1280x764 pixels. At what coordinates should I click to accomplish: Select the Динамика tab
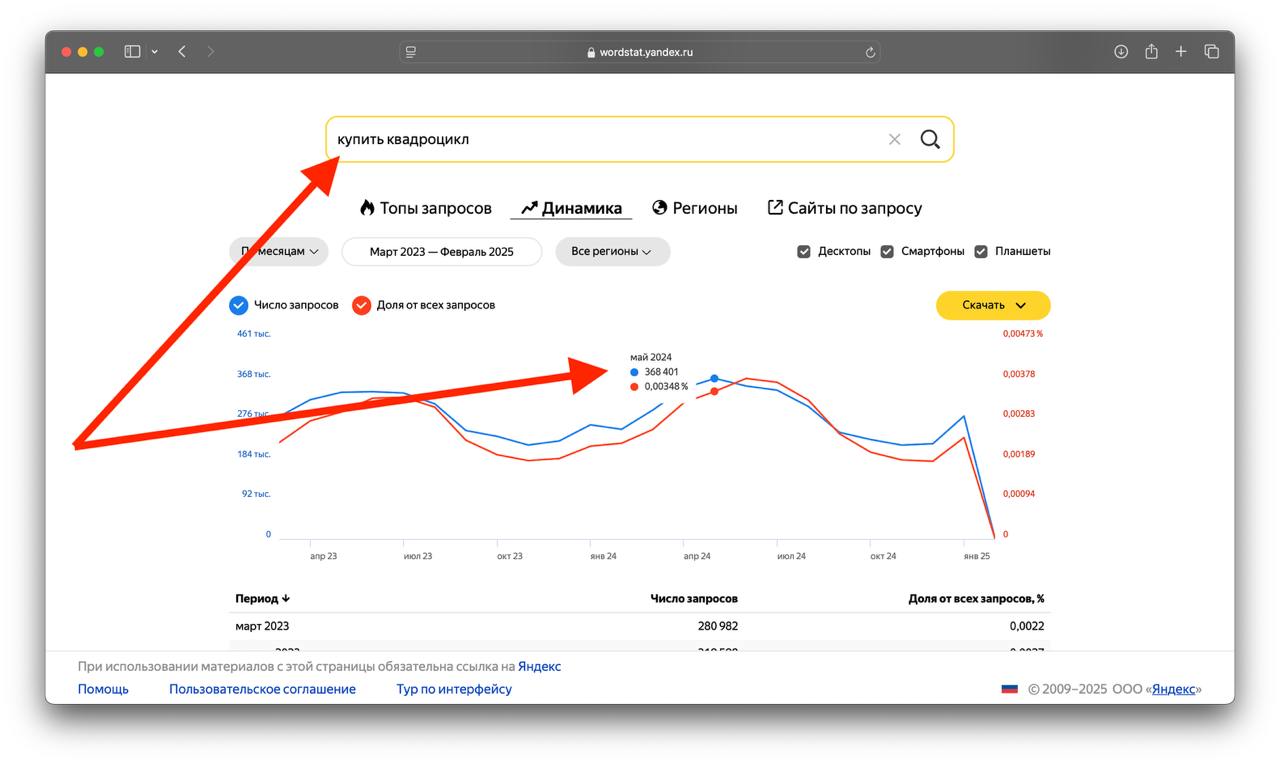pos(572,208)
